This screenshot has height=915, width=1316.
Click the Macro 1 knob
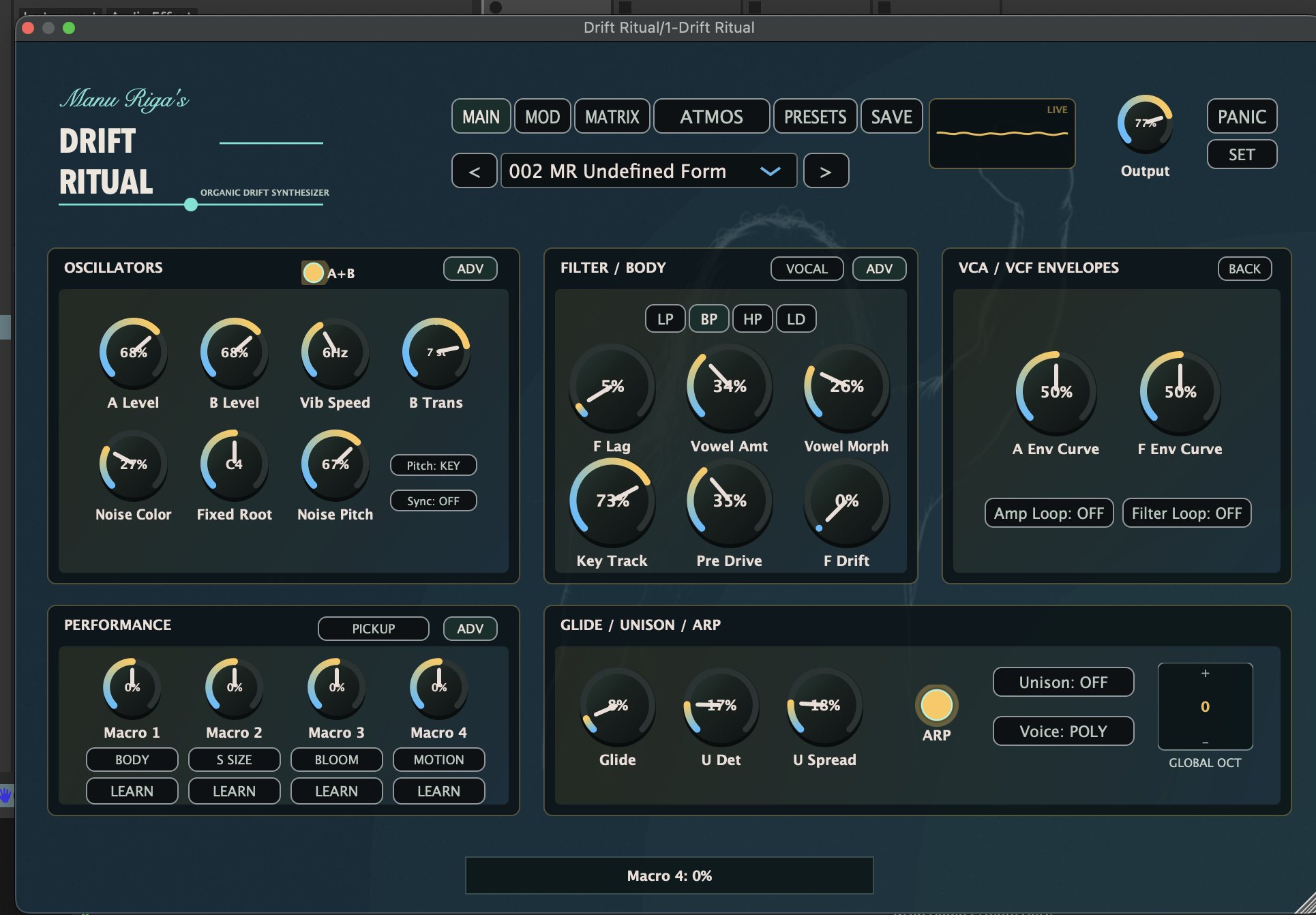[132, 687]
